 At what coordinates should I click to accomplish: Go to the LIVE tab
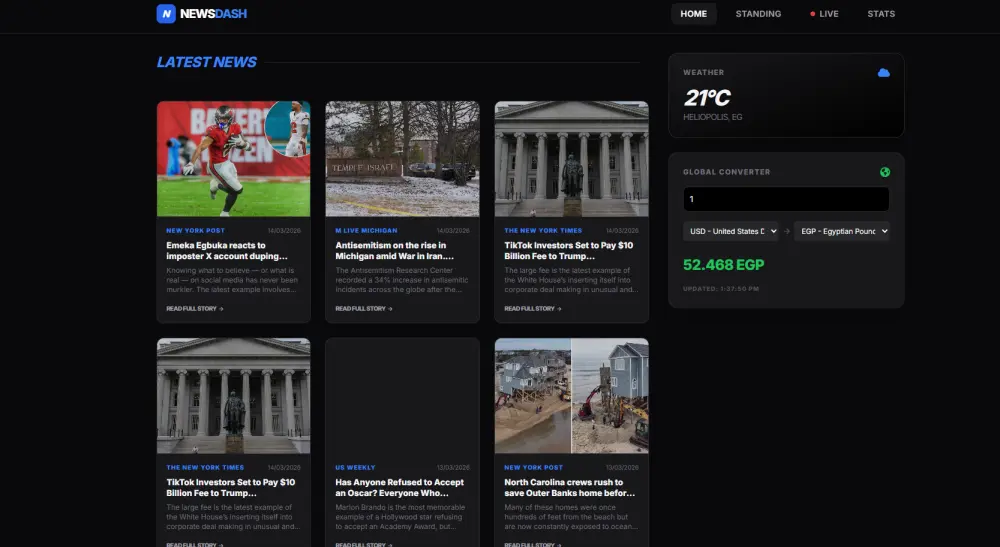[x=824, y=14]
